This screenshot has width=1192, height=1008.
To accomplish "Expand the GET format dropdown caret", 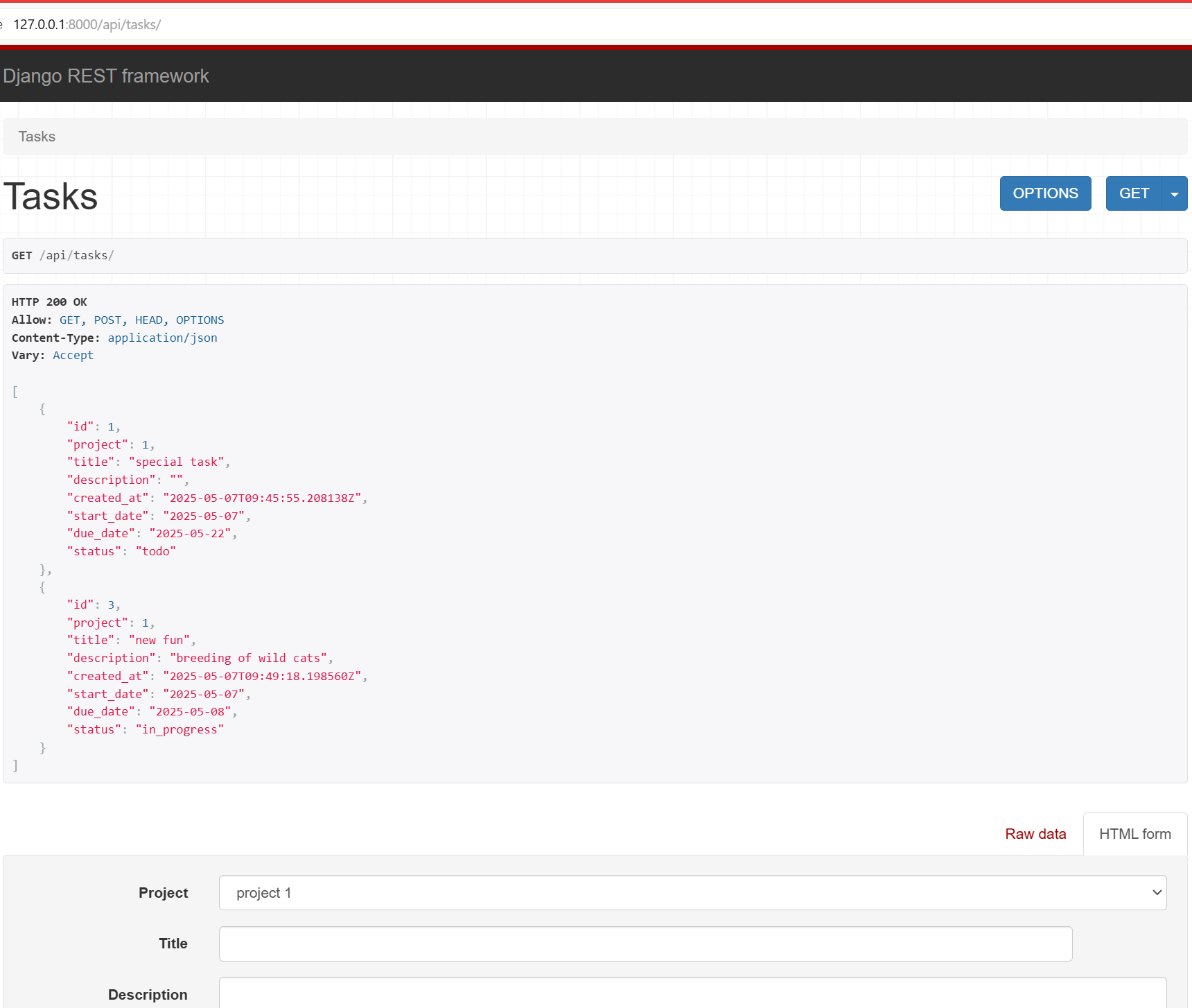I will pyautogui.click(x=1175, y=194).
